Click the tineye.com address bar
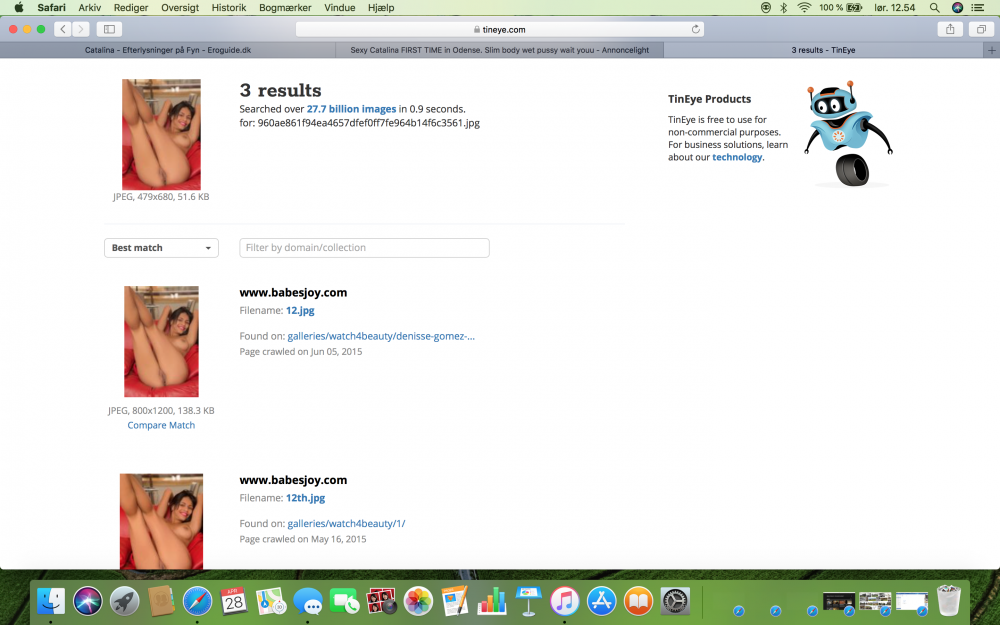 pyautogui.click(x=499, y=29)
